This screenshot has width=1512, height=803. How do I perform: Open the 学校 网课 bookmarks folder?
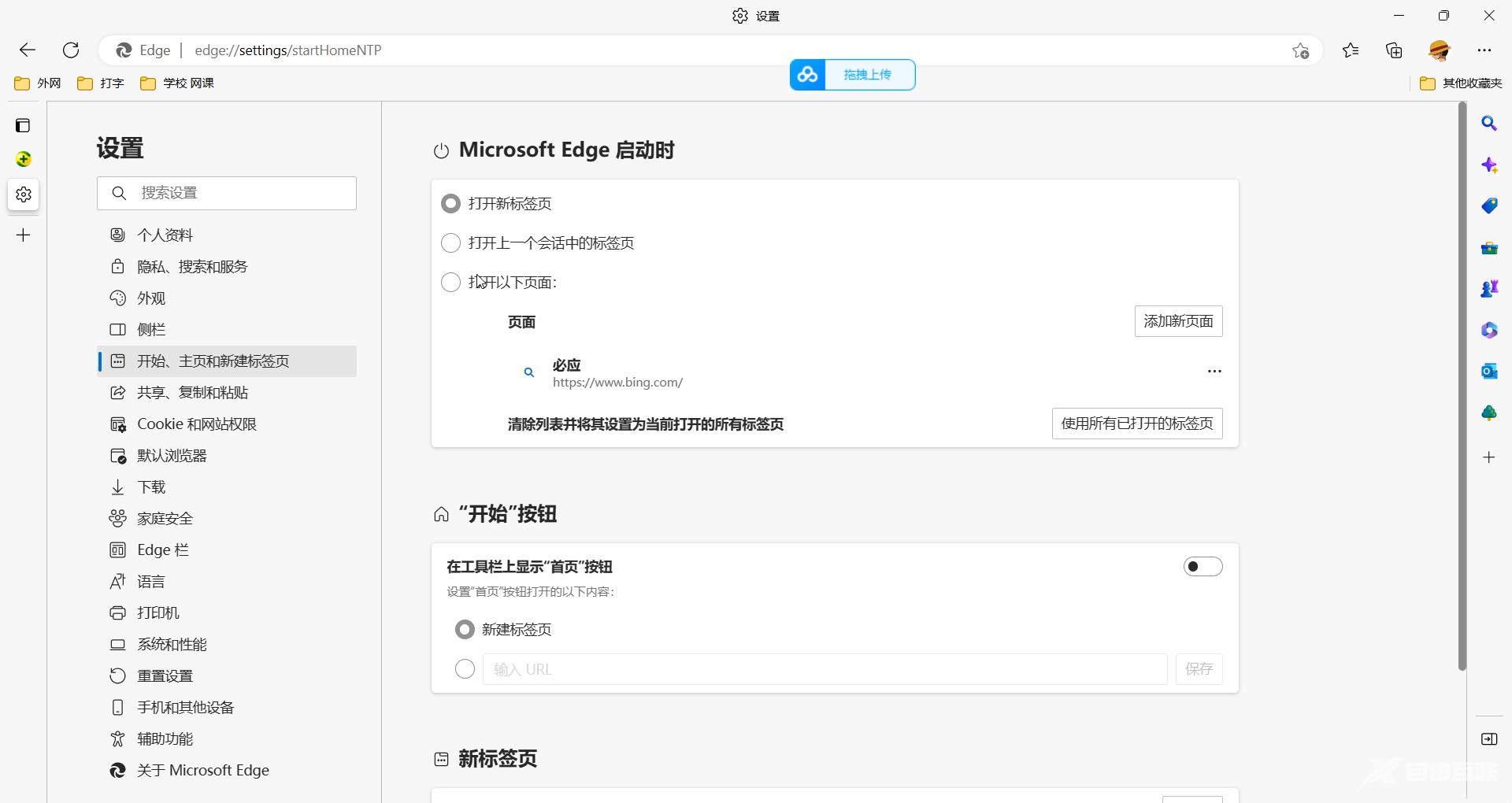[x=177, y=83]
